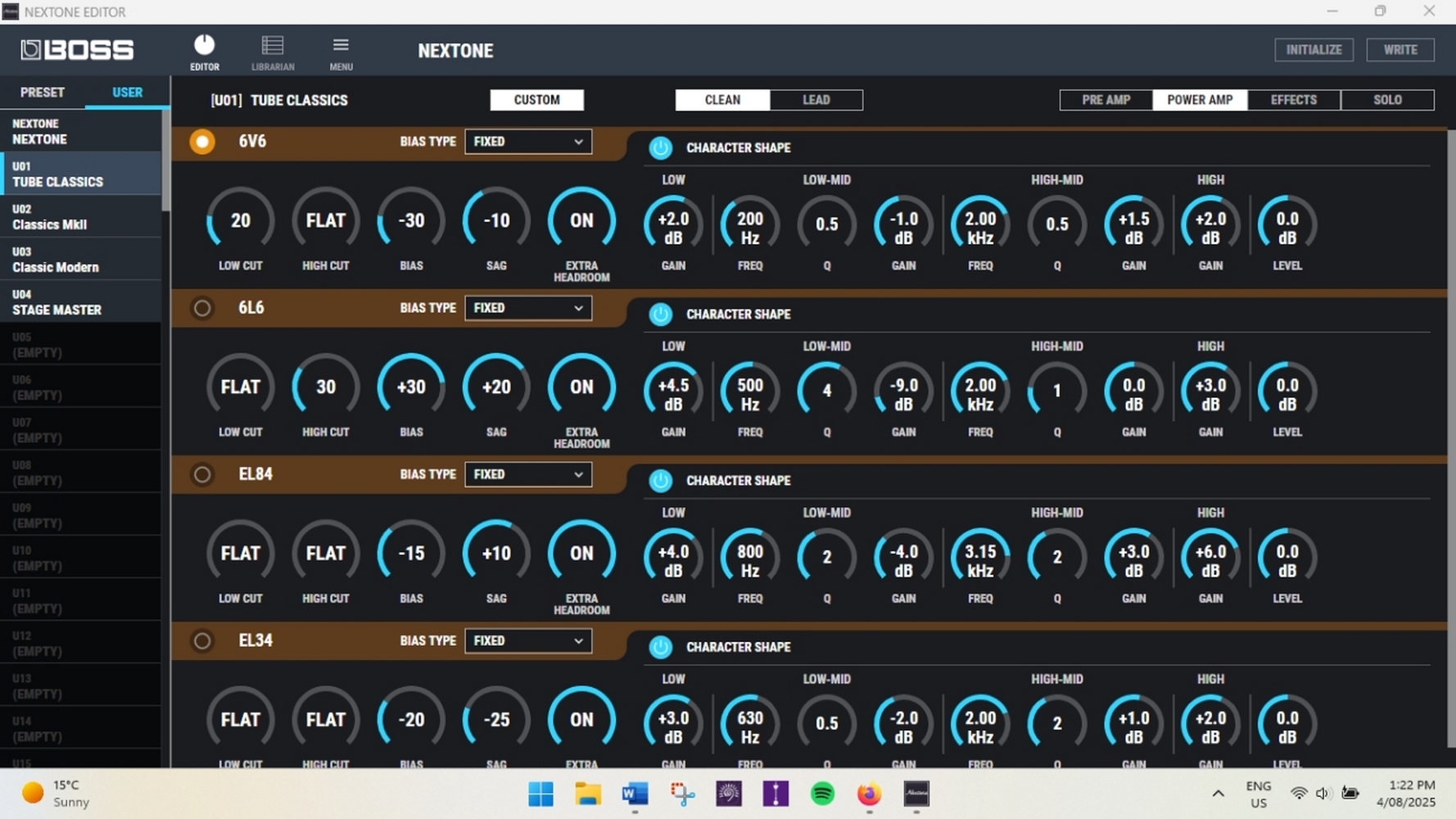Click the main panel vertical scrollbar
Viewport: 1456px width, 819px height.
[x=1451, y=438]
